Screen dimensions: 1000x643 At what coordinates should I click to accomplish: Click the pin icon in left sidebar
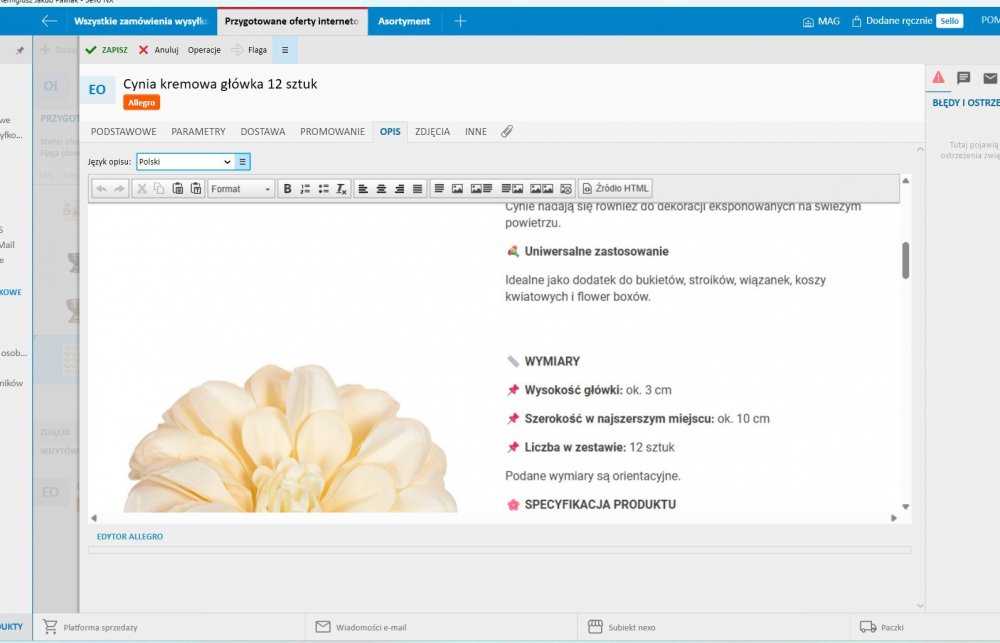20,50
